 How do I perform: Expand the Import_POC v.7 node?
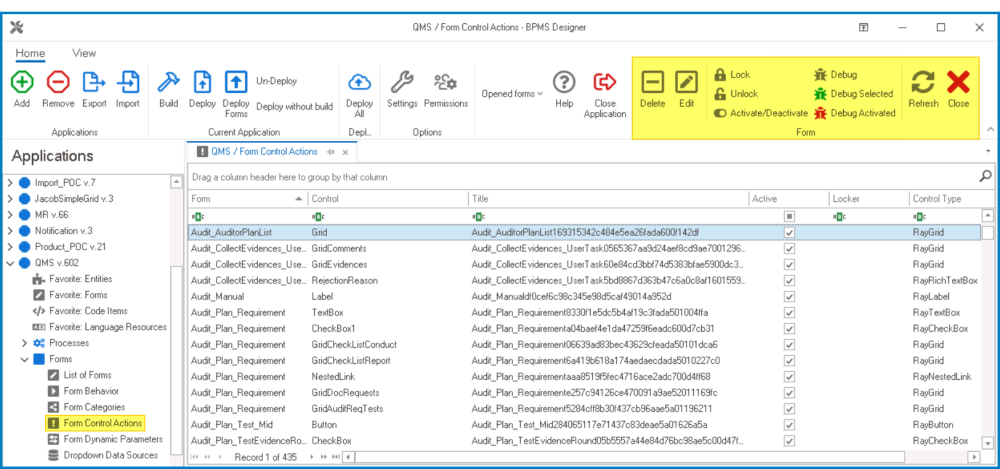[x=10, y=182]
